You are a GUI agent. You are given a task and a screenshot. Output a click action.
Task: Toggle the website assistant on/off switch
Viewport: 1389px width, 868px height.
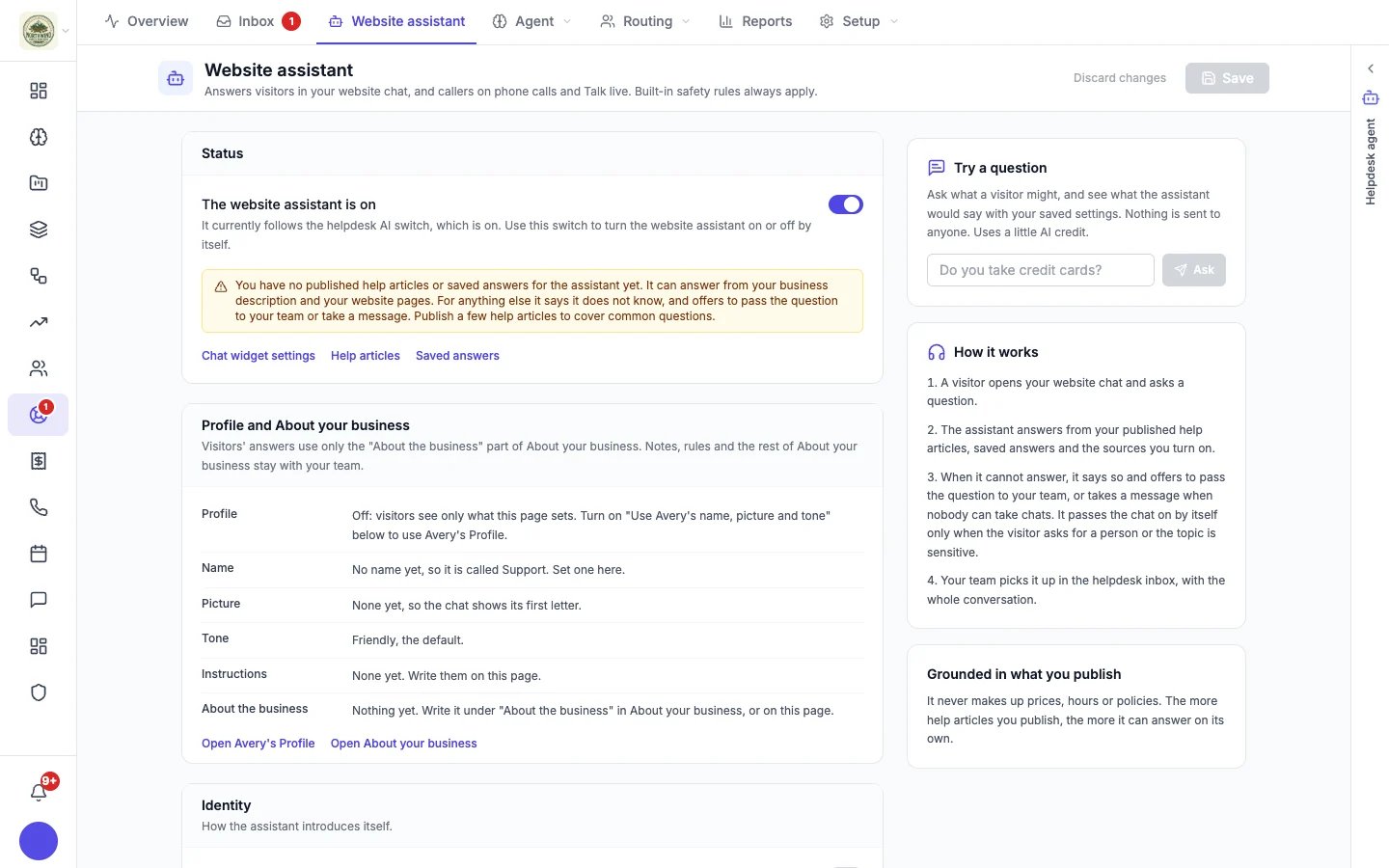pos(846,204)
